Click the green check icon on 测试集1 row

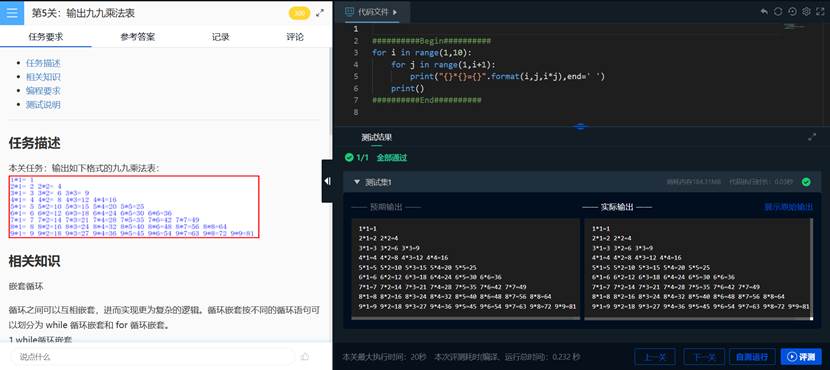pos(806,182)
